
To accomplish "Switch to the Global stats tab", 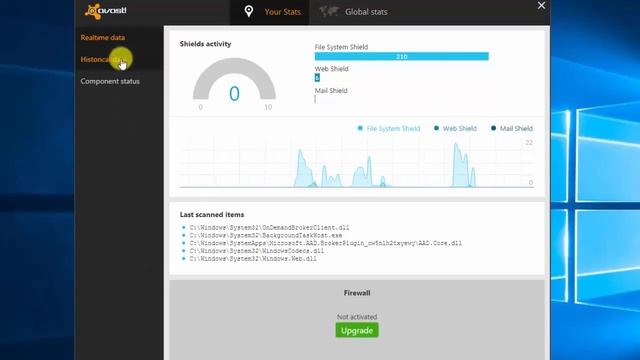I will coord(353,12).
